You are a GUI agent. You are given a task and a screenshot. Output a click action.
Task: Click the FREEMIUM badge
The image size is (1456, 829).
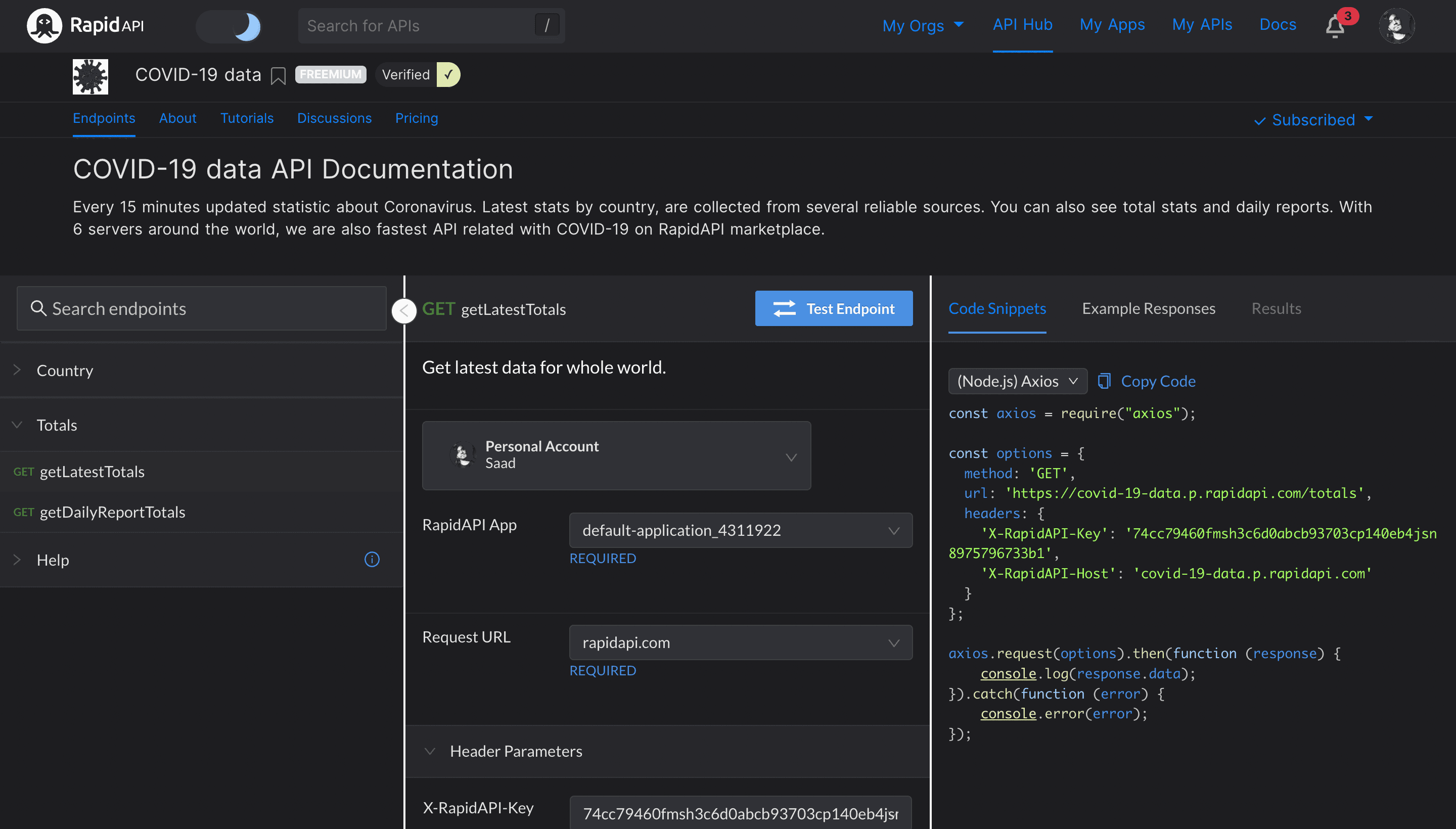331,75
